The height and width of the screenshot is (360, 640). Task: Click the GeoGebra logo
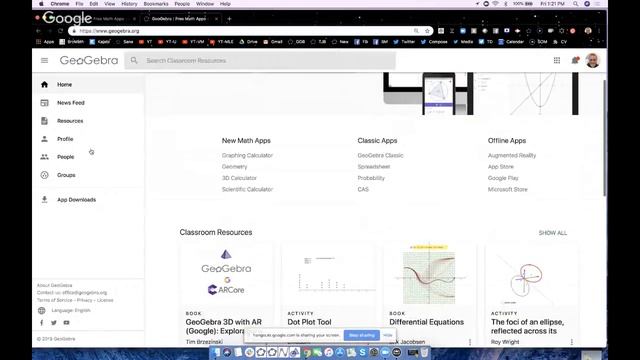click(89, 60)
